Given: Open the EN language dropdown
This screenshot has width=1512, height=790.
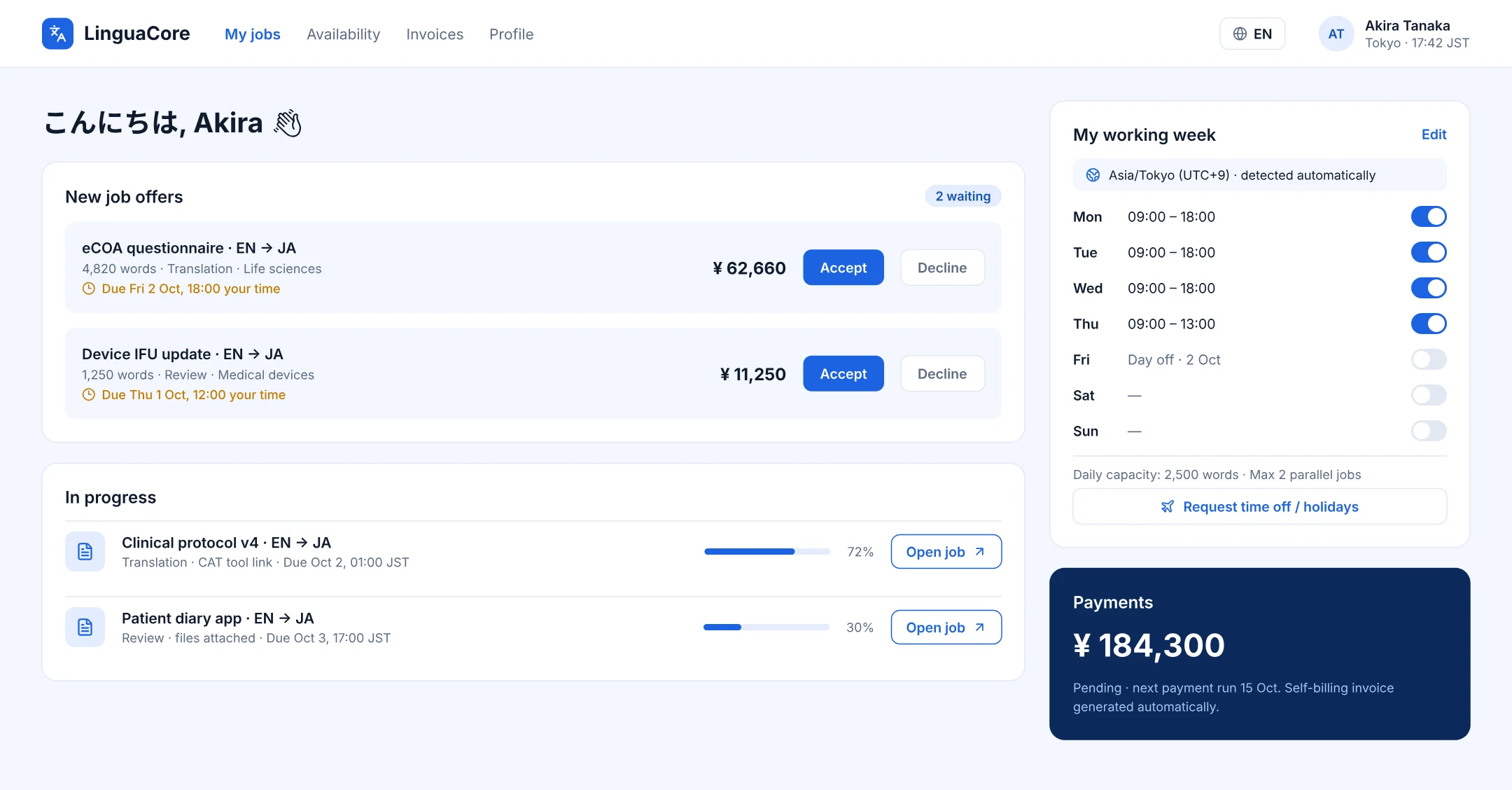Looking at the screenshot, I should (x=1252, y=34).
